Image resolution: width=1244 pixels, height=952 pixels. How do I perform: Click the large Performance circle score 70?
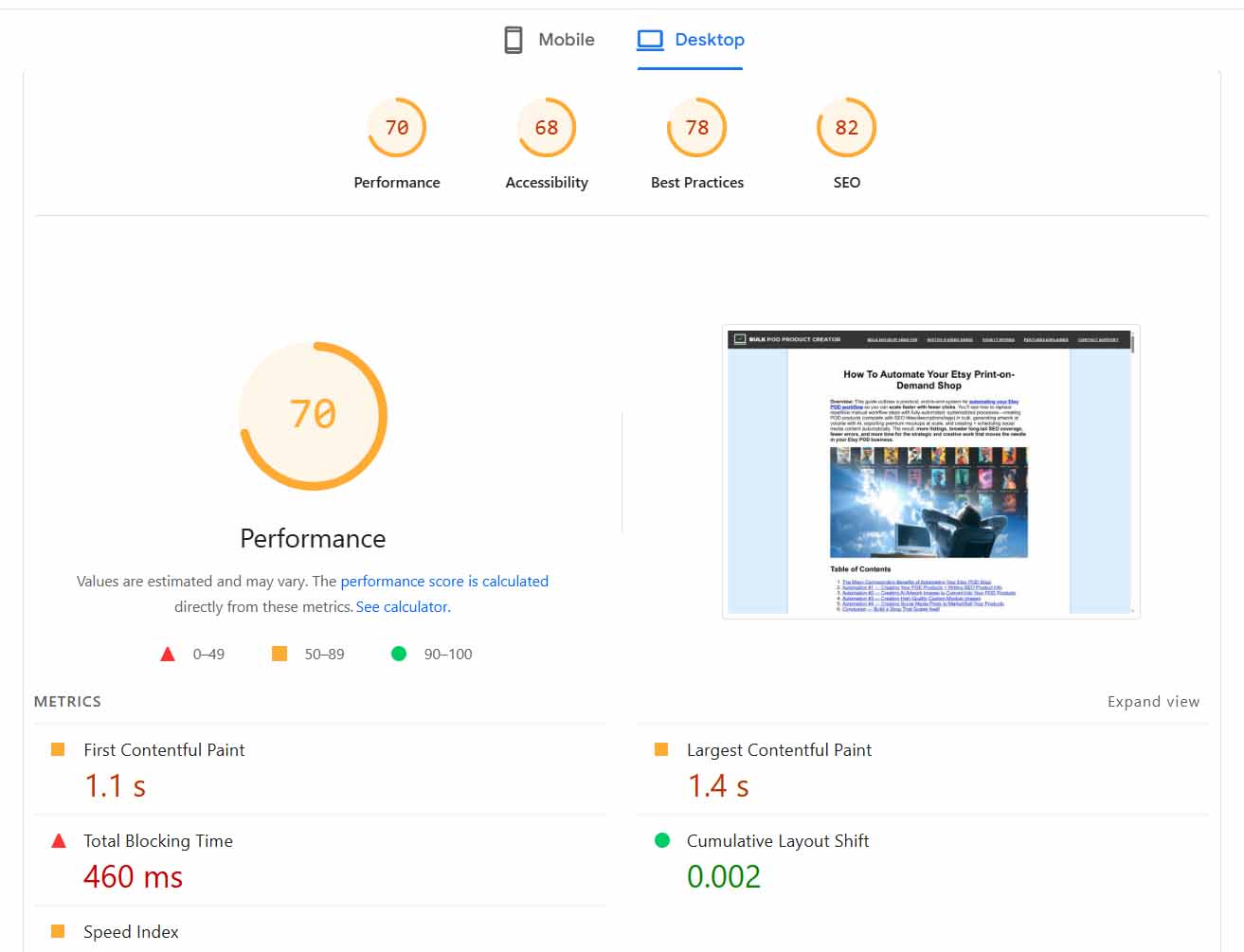[x=313, y=414]
